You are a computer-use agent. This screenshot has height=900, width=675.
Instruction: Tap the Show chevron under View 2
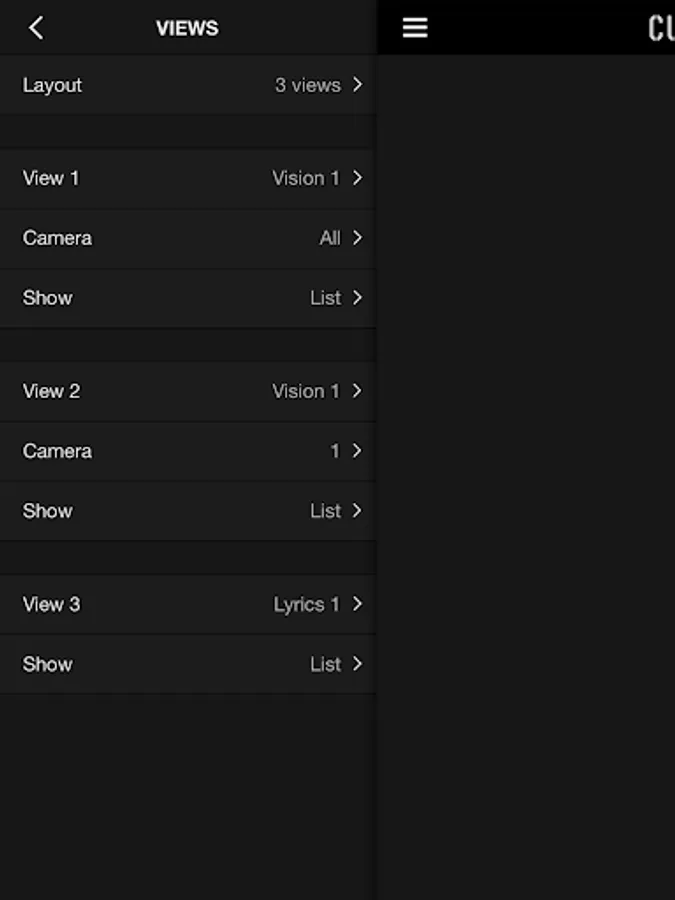[357, 511]
